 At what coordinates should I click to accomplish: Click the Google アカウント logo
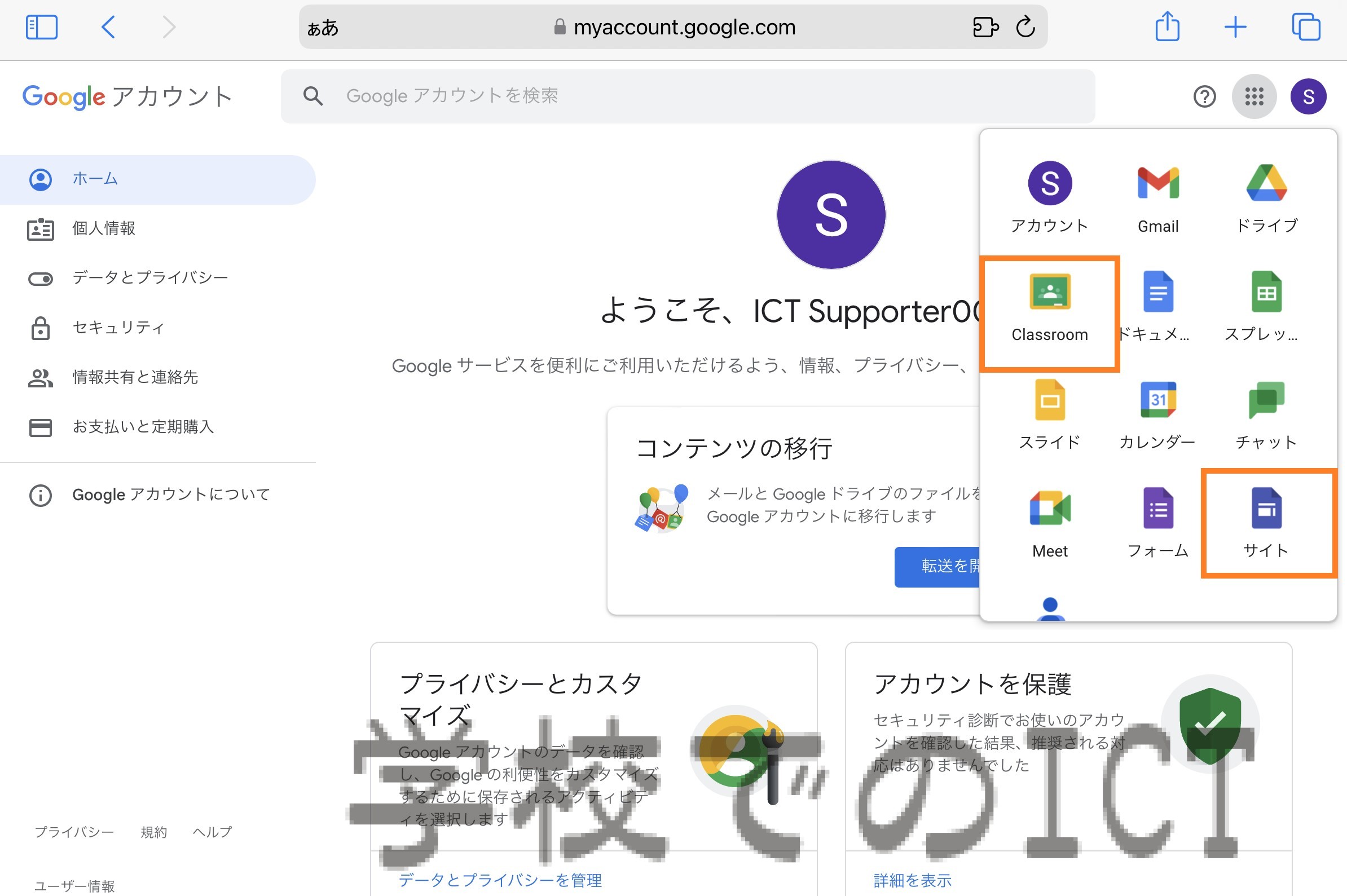pyautogui.click(x=127, y=96)
